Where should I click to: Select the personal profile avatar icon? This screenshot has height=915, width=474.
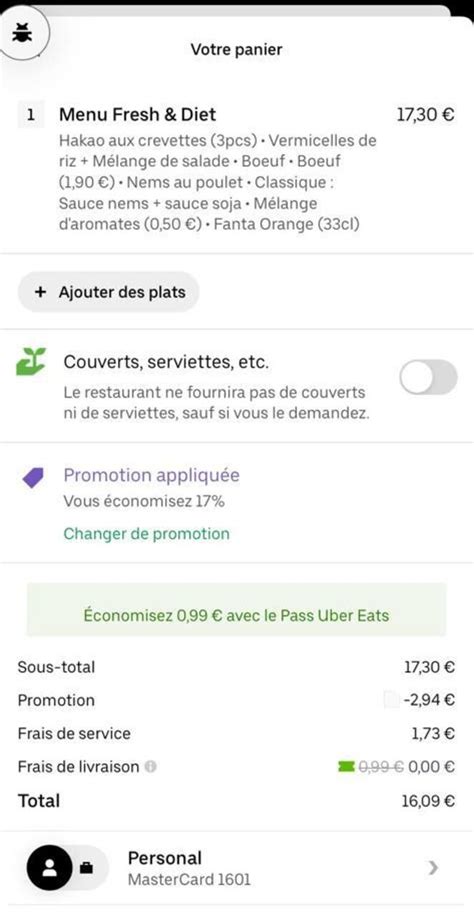pyautogui.click(x=50, y=868)
